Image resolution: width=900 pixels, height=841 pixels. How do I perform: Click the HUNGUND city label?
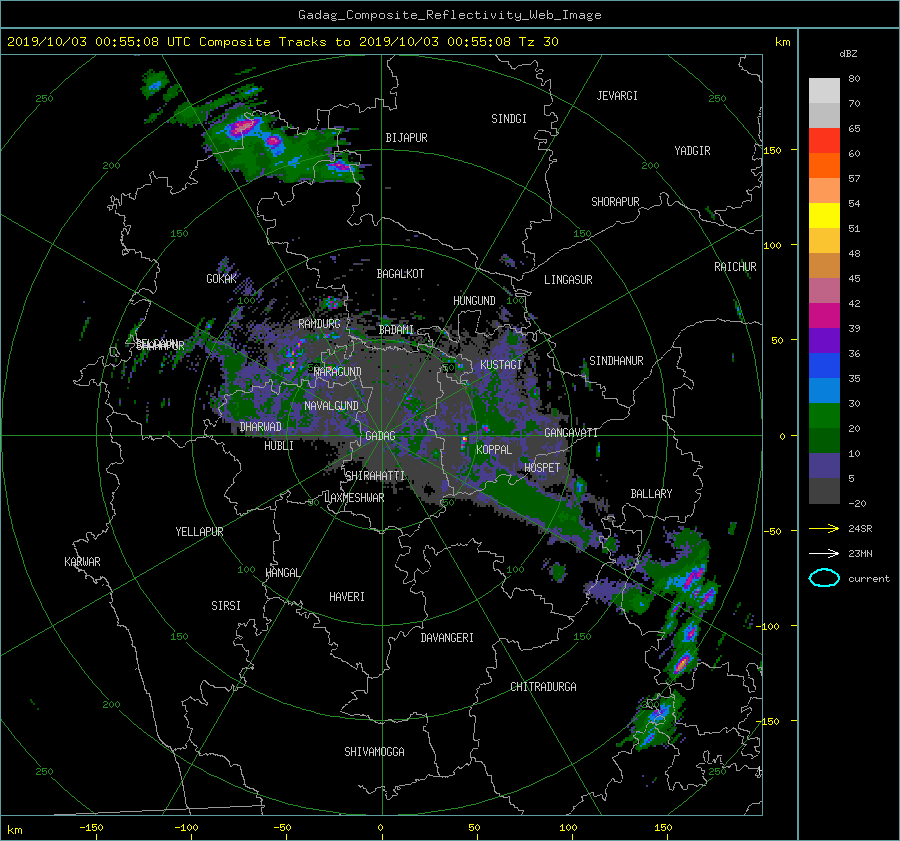point(474,301)
